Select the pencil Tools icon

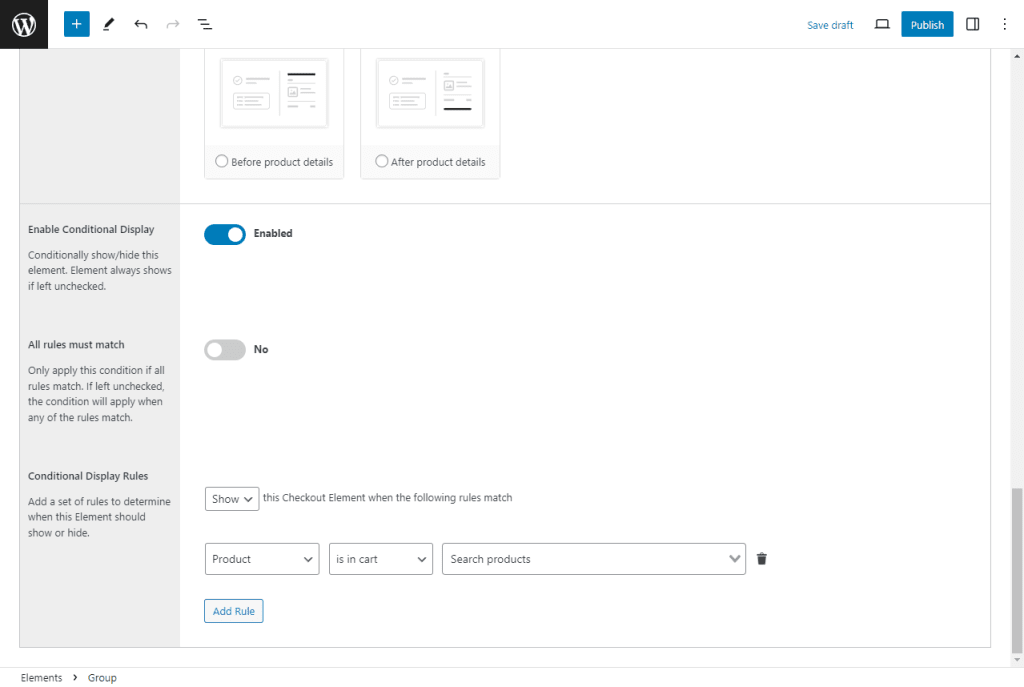[108, 24]
